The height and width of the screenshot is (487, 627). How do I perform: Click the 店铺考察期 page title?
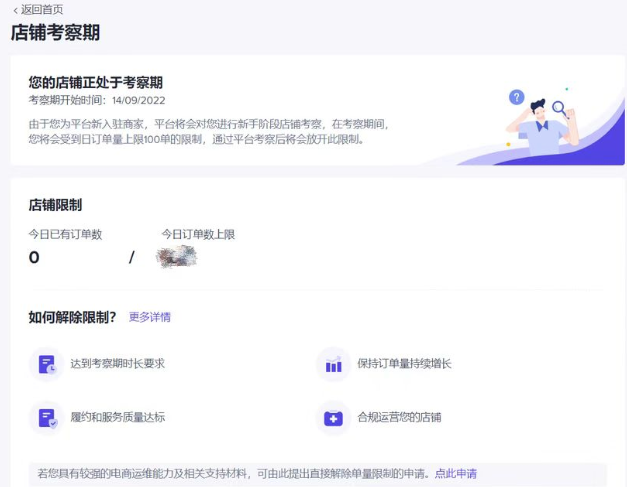coord(55,33)
